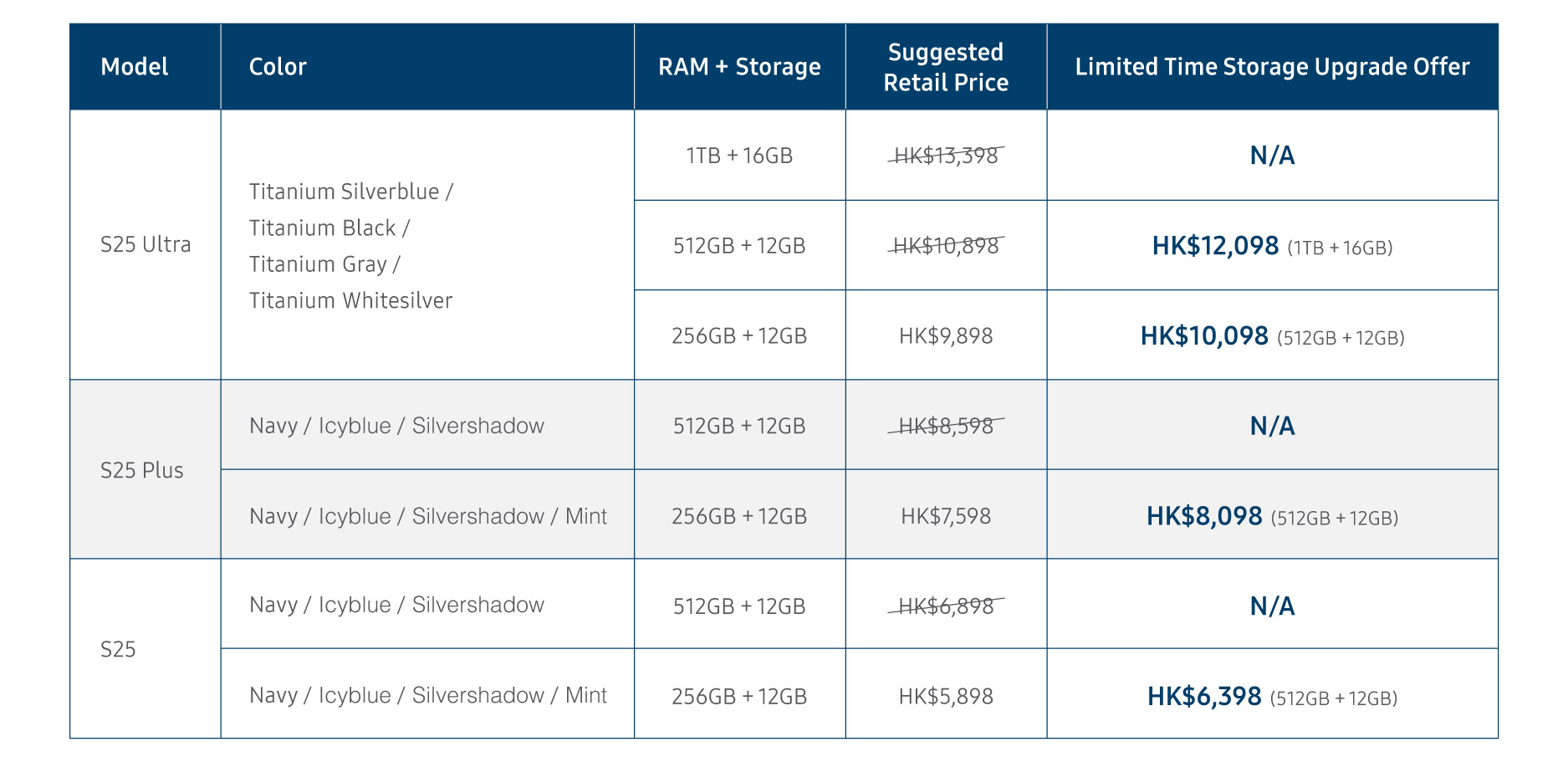The image size is (1568, 762).
Task: Select the crossed-out HK$8,598 price
Action: pyautogui.click(x=946, y=426)
